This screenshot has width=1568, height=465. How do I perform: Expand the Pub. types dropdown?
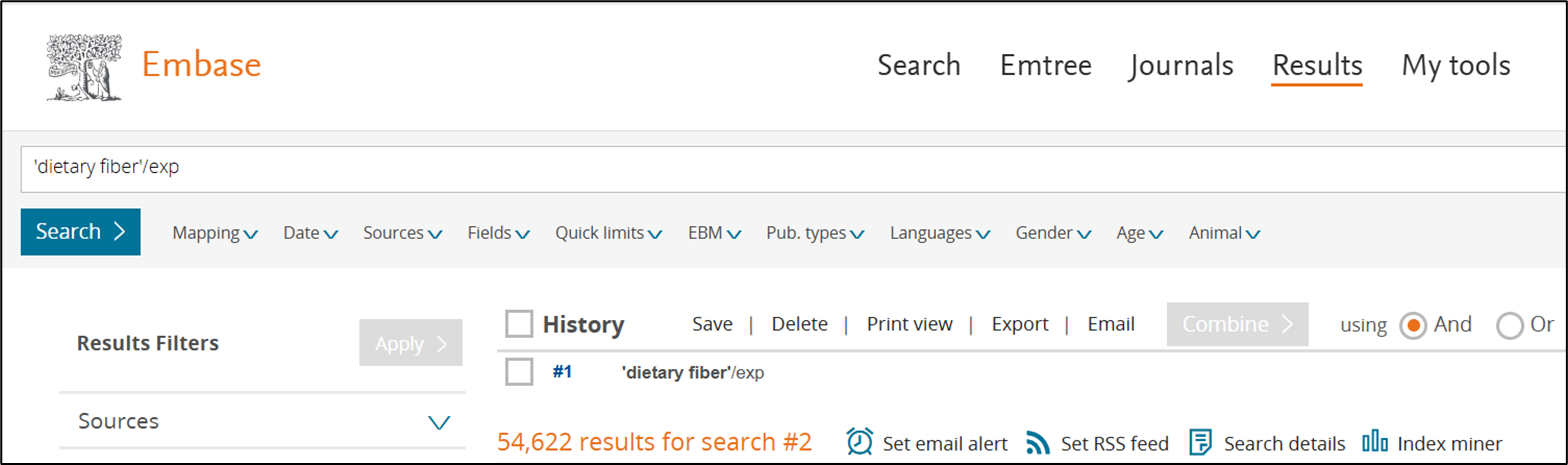click(x=814, y=233)
